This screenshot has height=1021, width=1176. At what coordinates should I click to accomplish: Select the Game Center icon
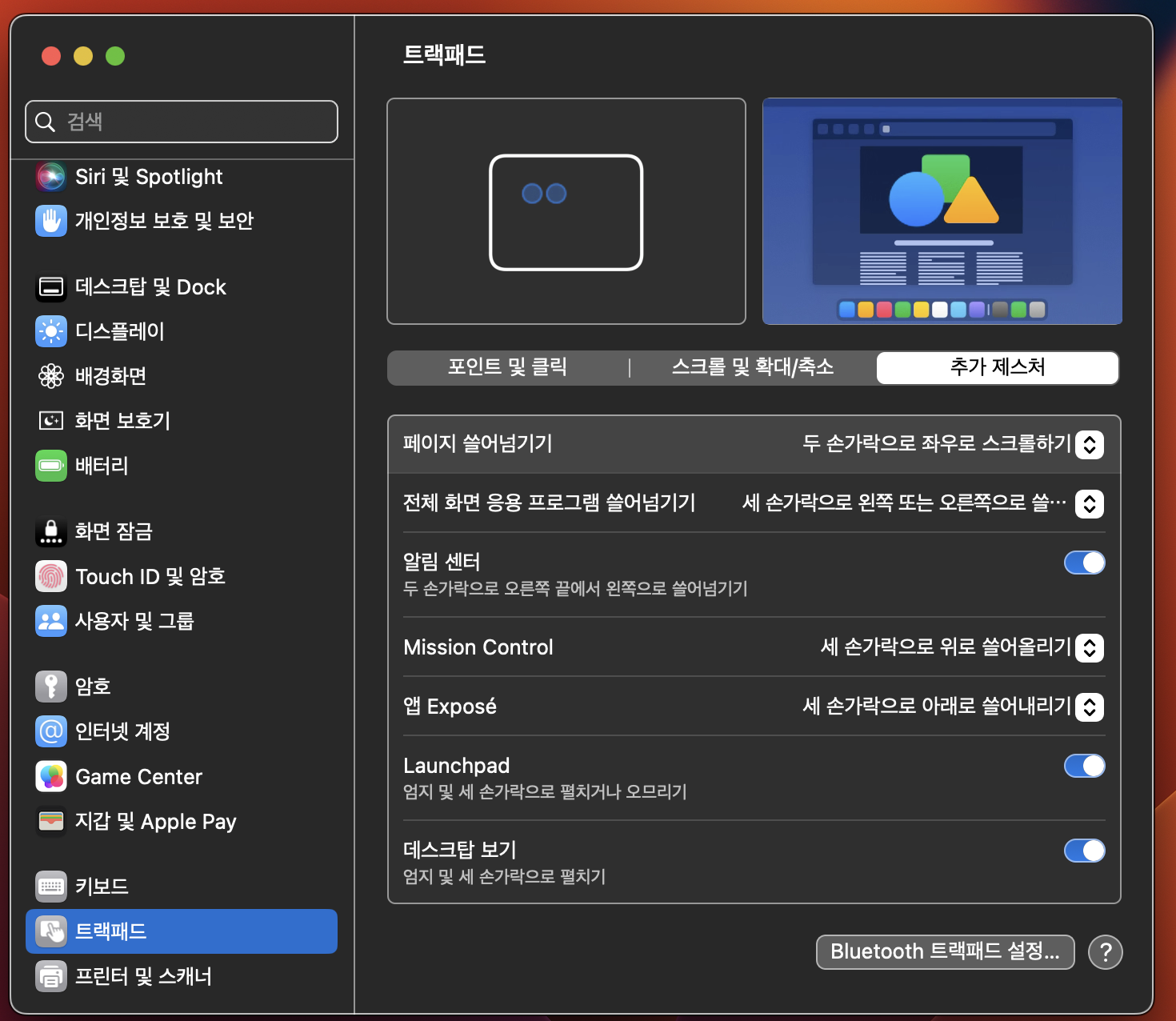coord(51,776)
